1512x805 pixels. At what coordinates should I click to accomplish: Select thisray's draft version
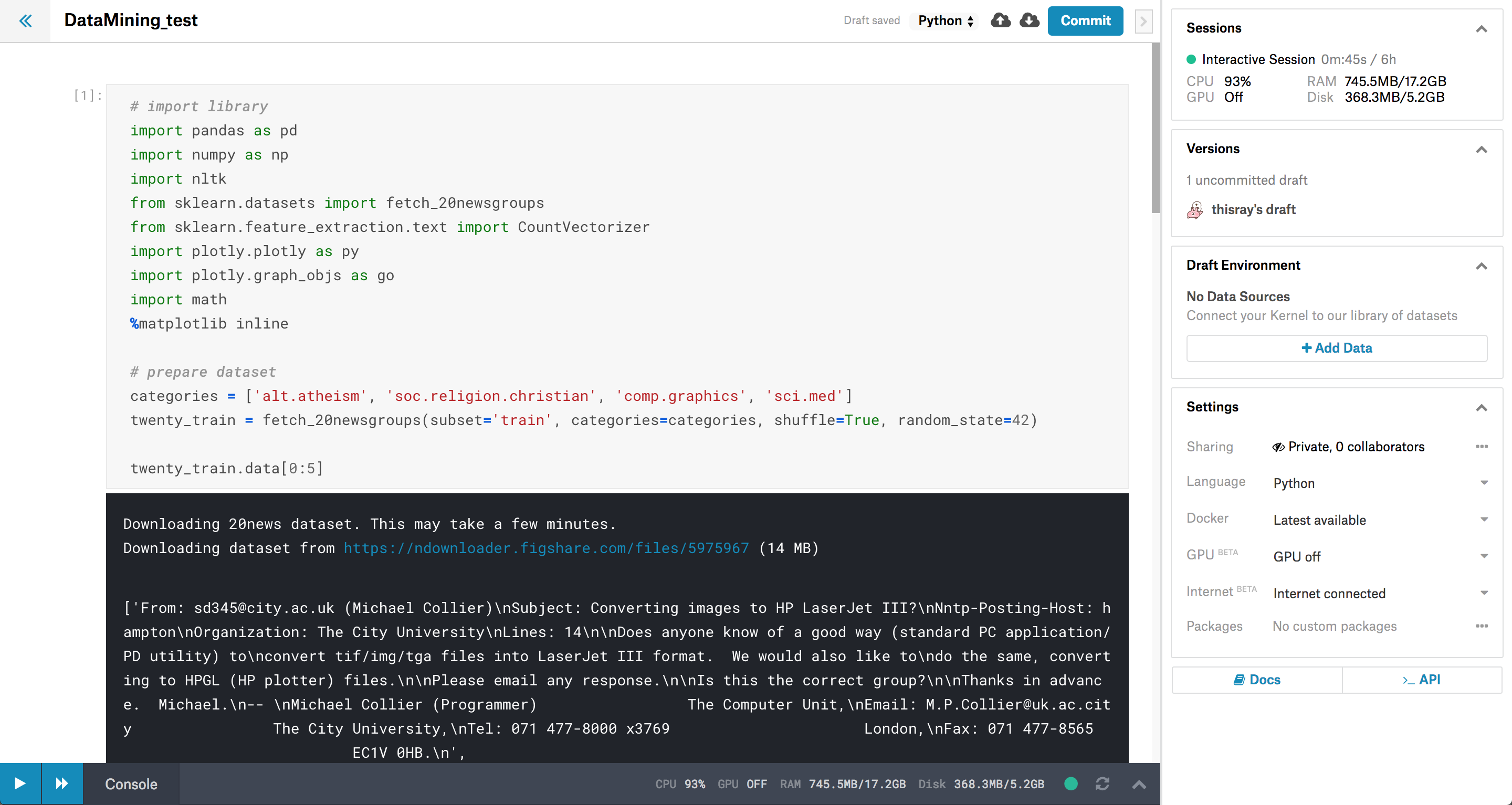pyautogui.click(x=1253, y=209)
